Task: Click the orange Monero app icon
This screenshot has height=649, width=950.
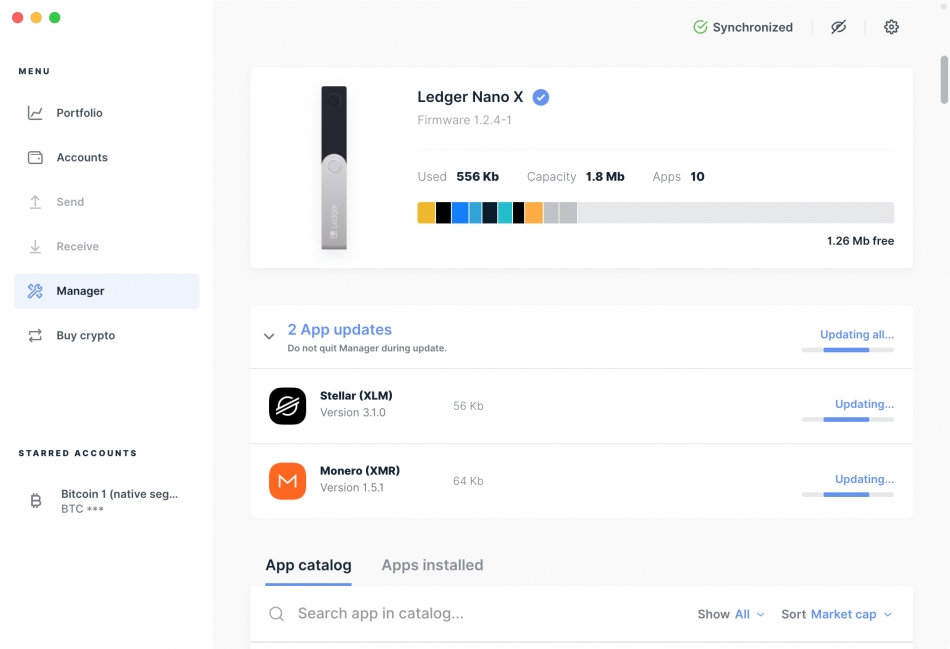Action: click(287, 481)
